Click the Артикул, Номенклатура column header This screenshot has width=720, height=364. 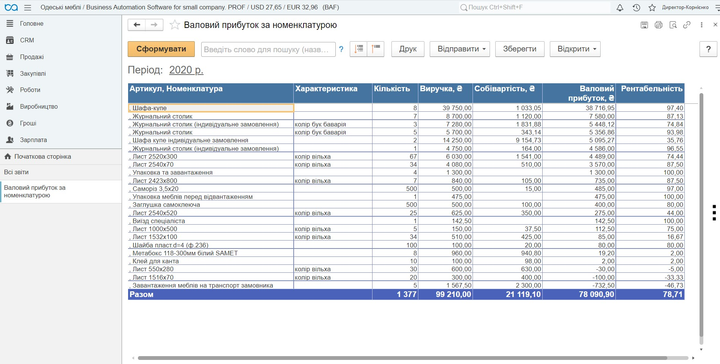coord(211,93)
